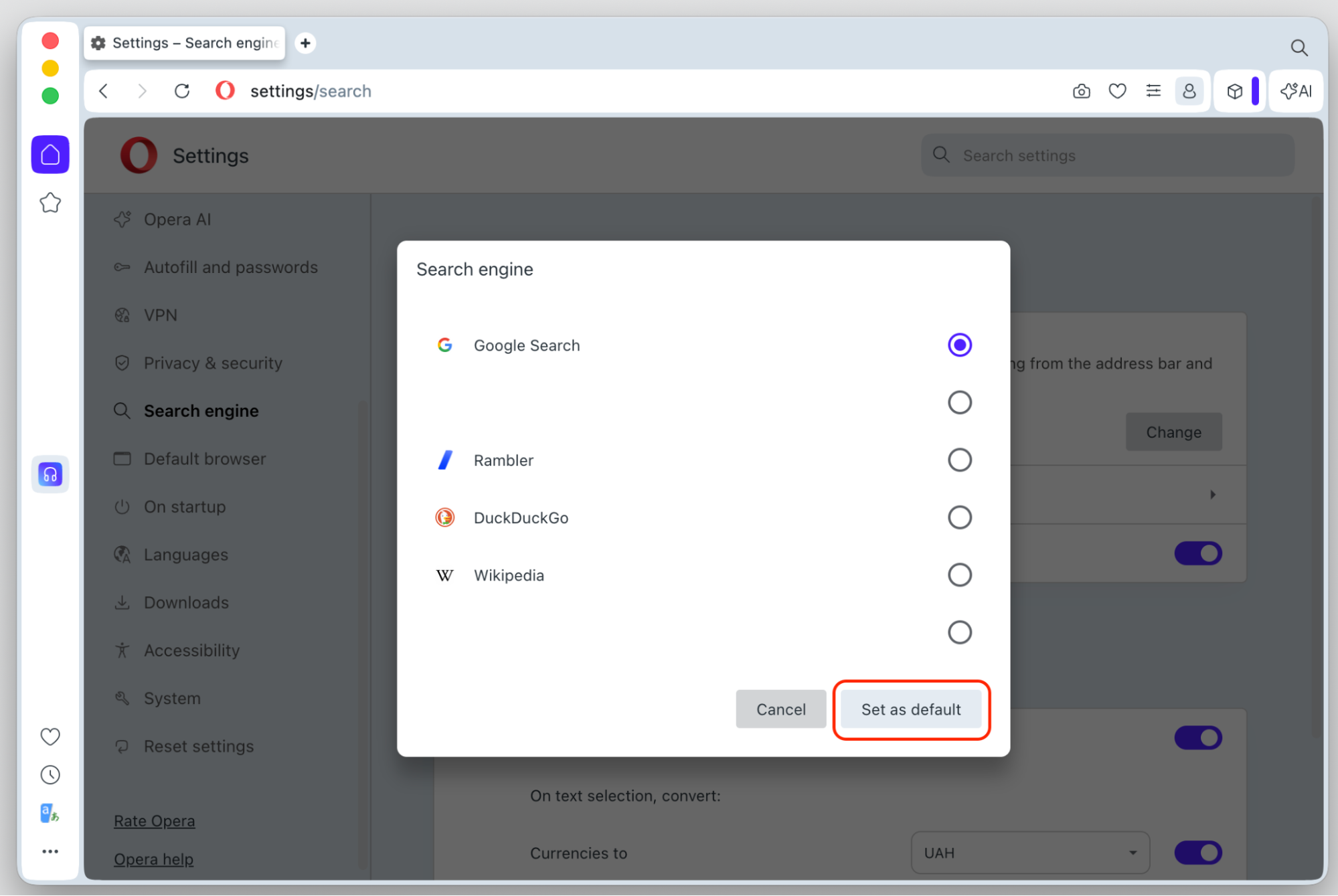Select the Wikipedia radio button
This screenshot has height=896, width=1338.
pyautogui.click(x=959, y=575)
